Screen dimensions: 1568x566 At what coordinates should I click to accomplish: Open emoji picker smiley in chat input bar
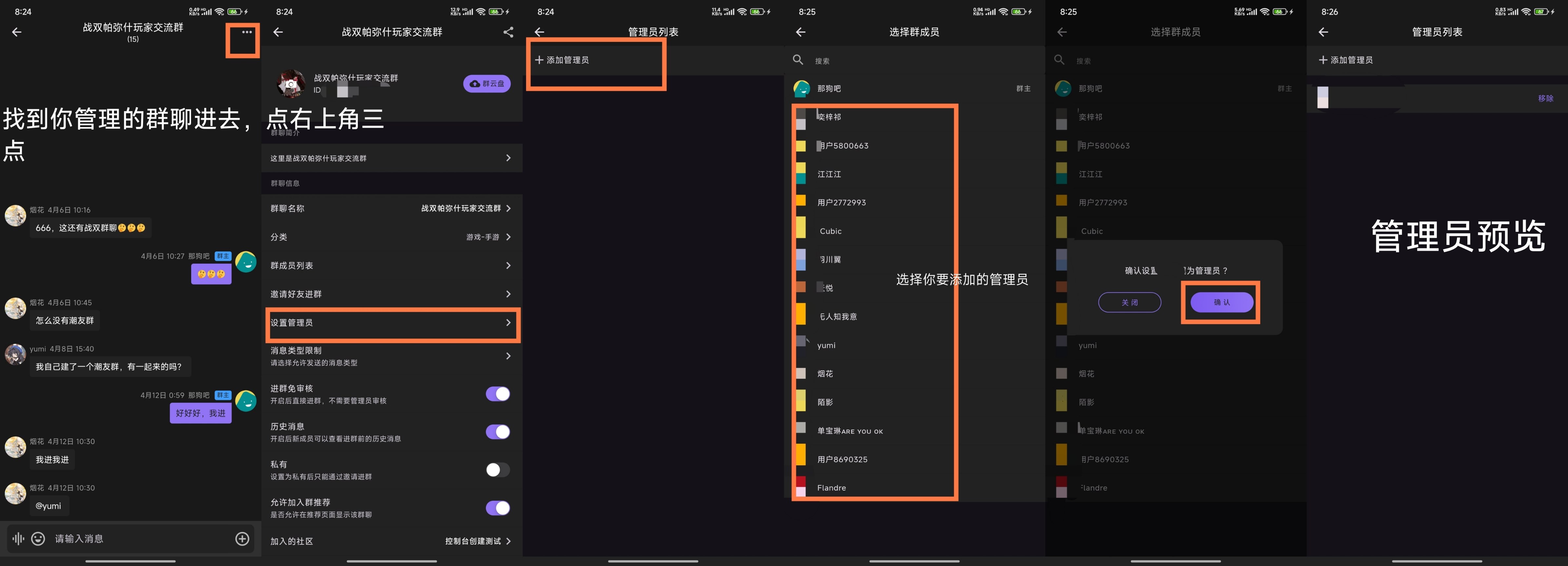pyautogui.click(x=38, y=538)
